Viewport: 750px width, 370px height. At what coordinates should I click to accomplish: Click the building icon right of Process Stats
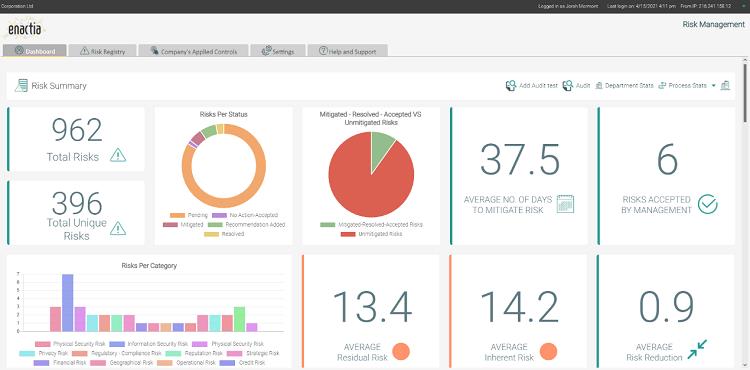click(x=725, y=86)
